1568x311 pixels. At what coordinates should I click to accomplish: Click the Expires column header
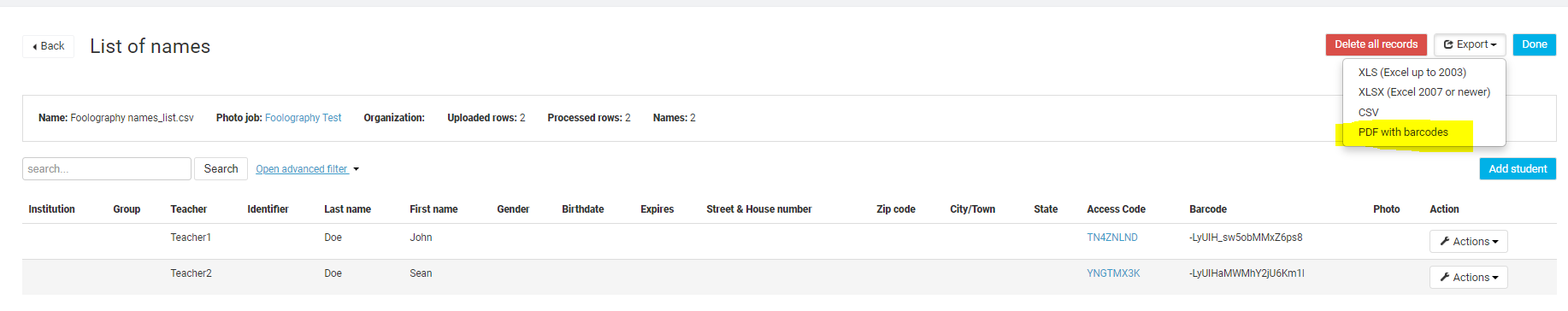(657, 209)
